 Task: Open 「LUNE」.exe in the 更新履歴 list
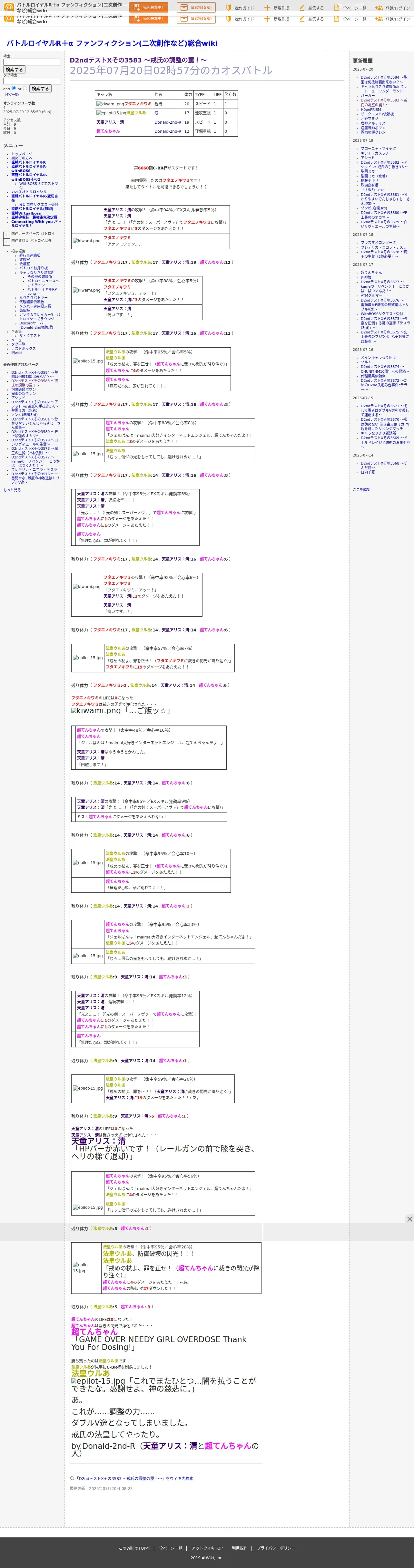pos(372,190)
